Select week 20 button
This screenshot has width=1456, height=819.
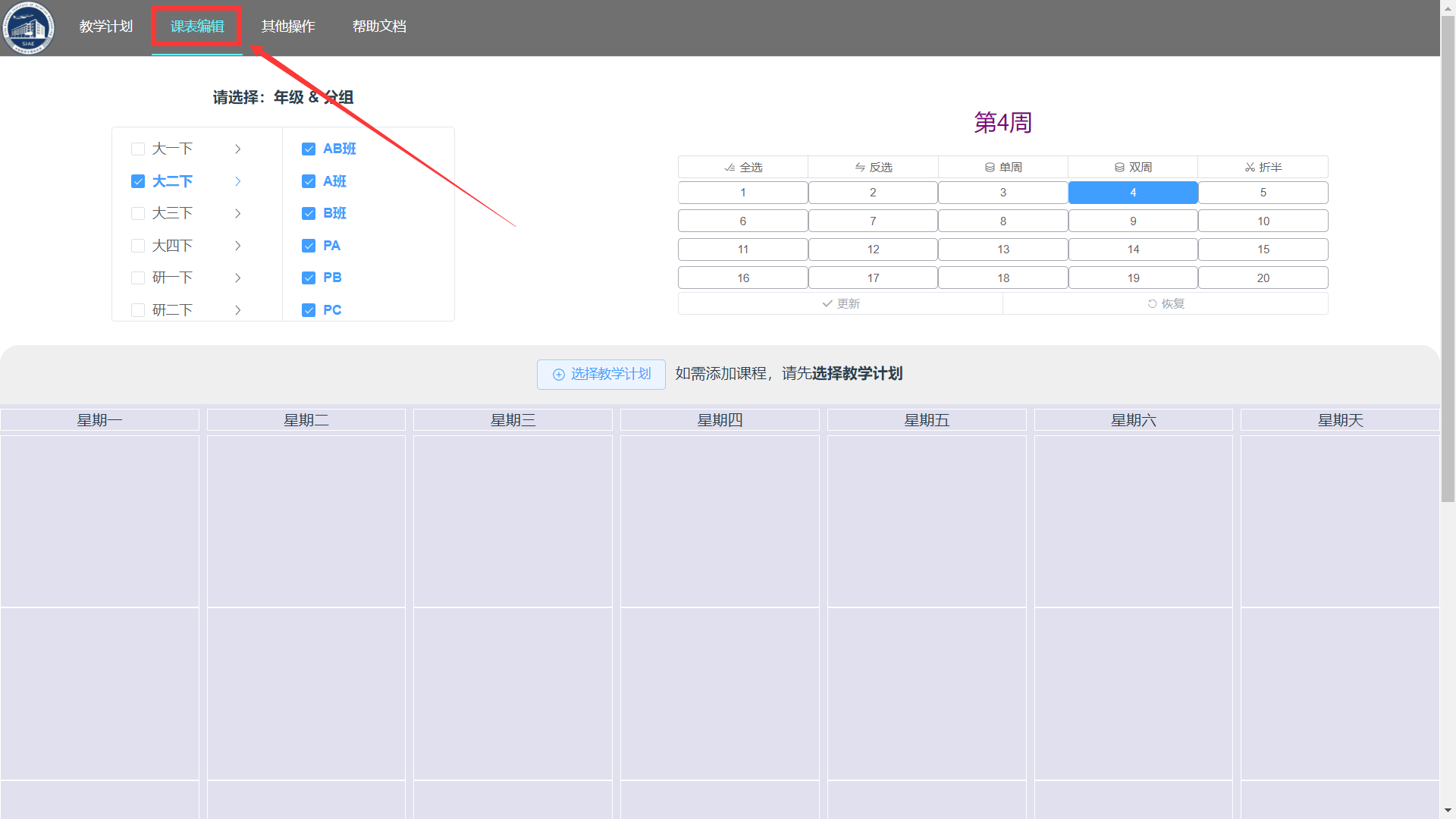click(1263, 278)
